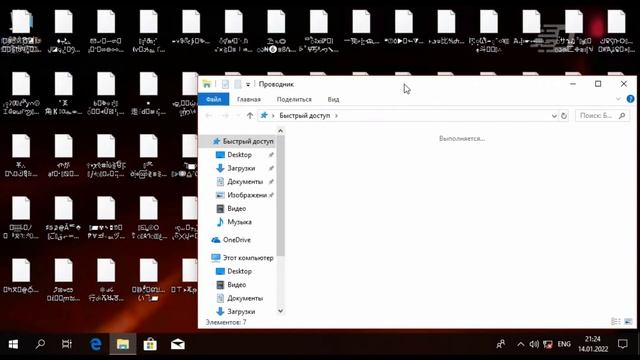Change ENG input language
Image resolution: width=640 pixels, height=360 pixels.
pyautogui.click(x=564, y=344)
